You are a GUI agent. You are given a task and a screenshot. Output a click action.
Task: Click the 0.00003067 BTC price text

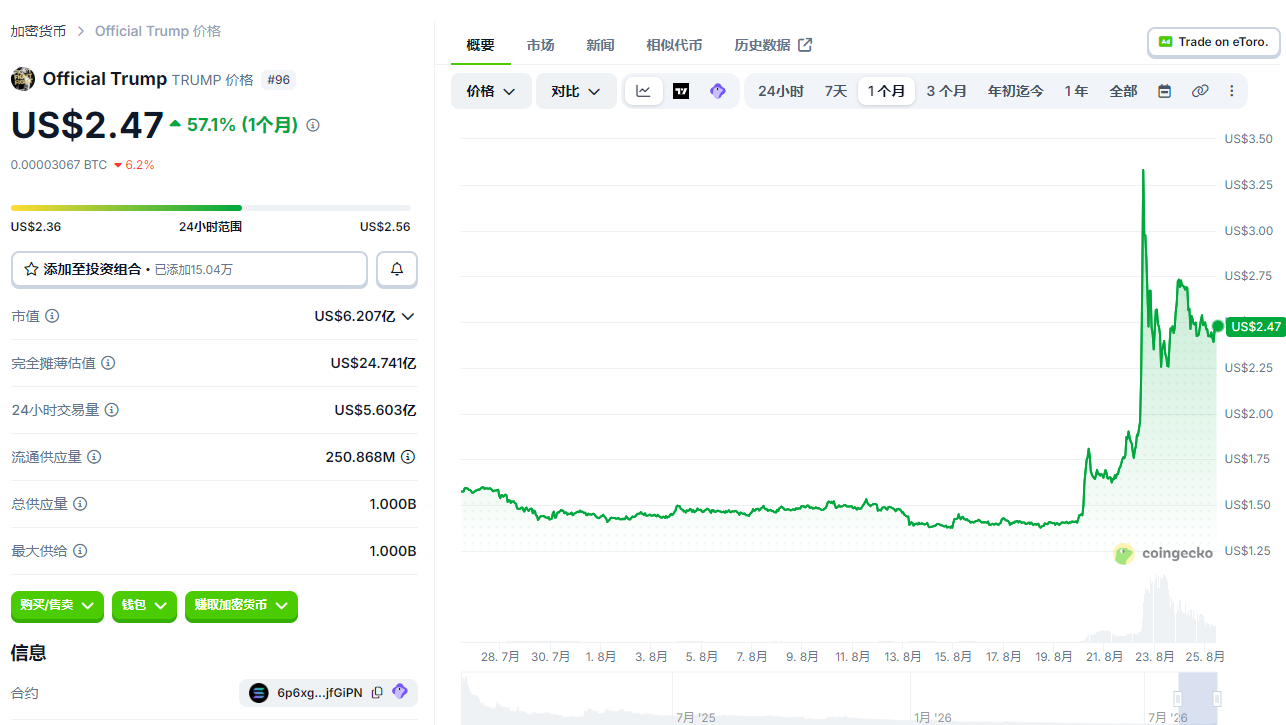(59, 165)
